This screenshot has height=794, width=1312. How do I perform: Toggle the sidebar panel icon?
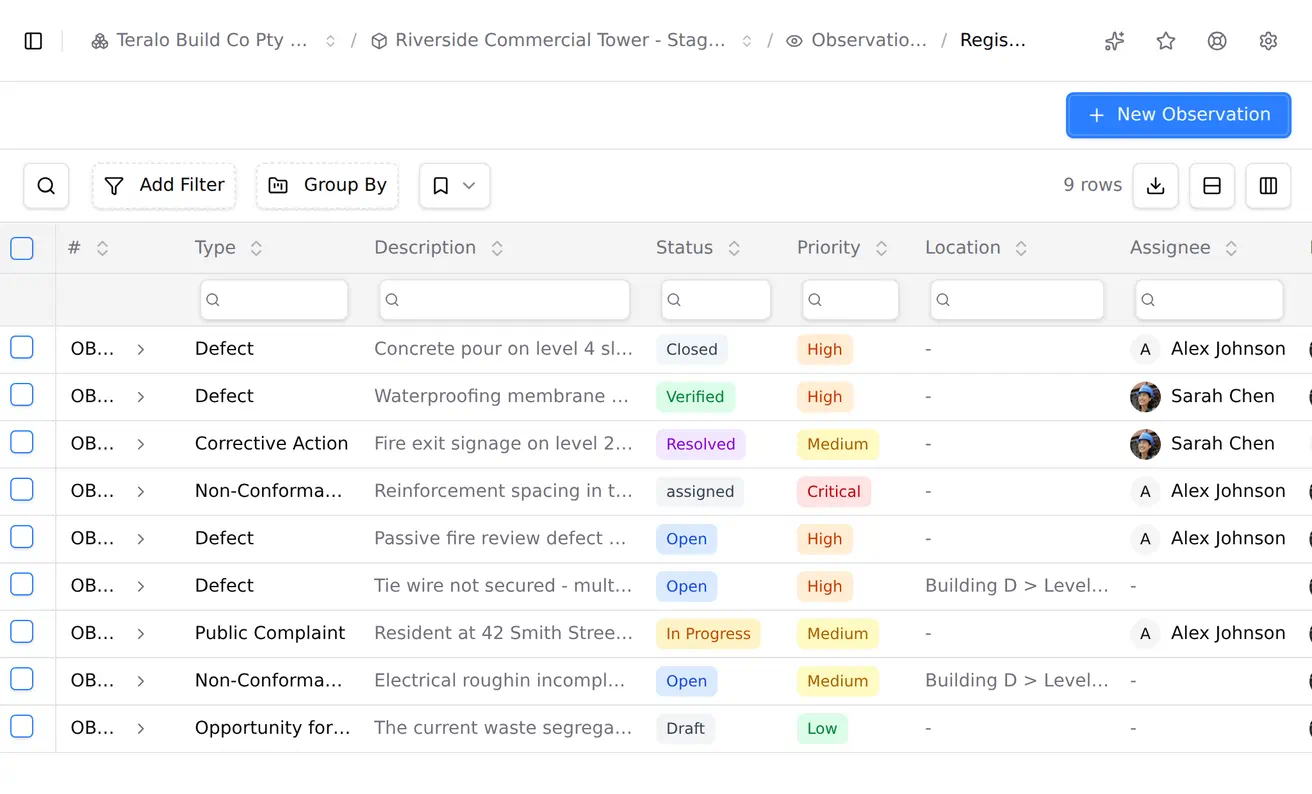coord(33,41)
